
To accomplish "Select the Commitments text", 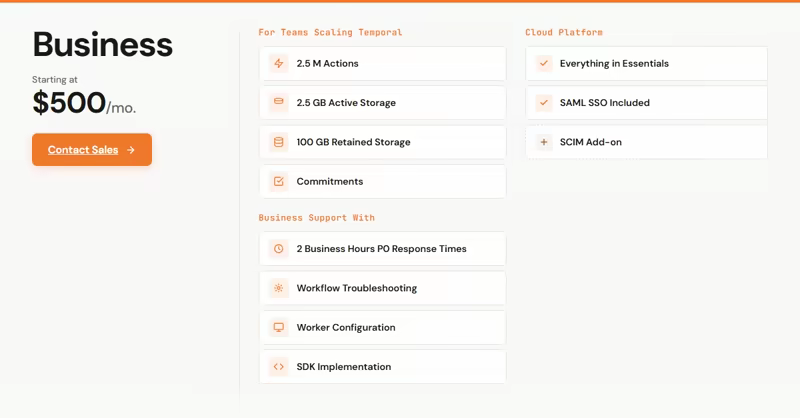I will (x=330, y=181).
